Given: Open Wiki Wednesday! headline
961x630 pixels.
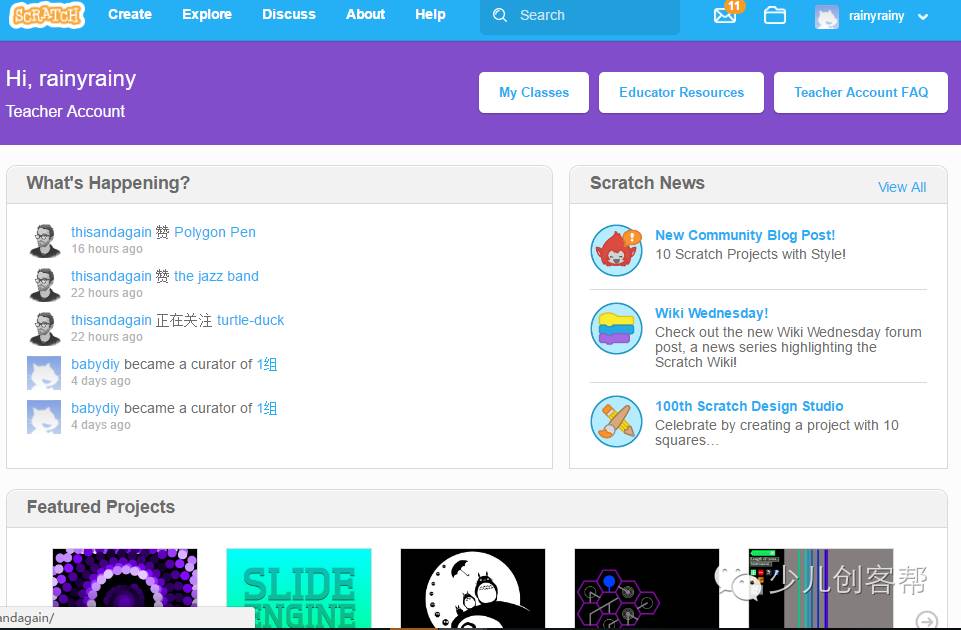Looking at the screenshot, I should click(x=712, y=313).
